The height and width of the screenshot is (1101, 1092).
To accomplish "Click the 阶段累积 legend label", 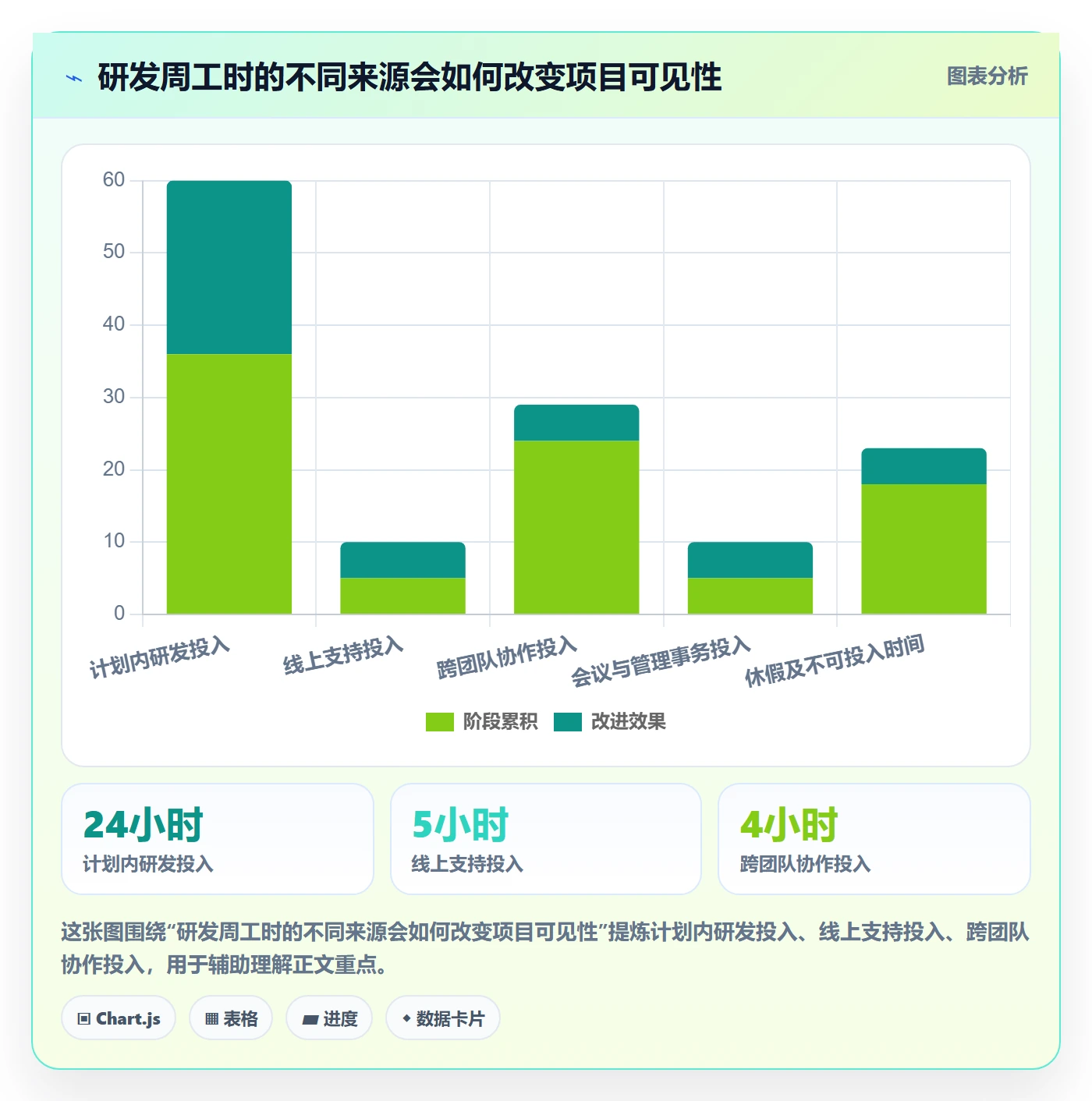I will 500,722.
